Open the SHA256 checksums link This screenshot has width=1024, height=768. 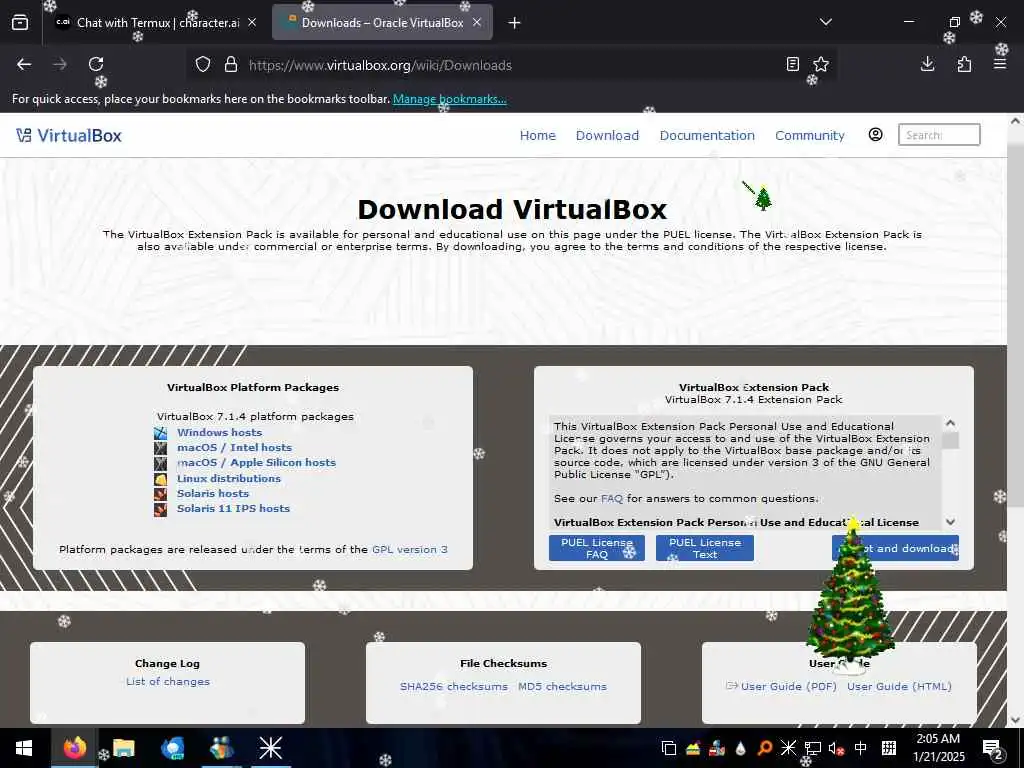(x=454, y=686)
